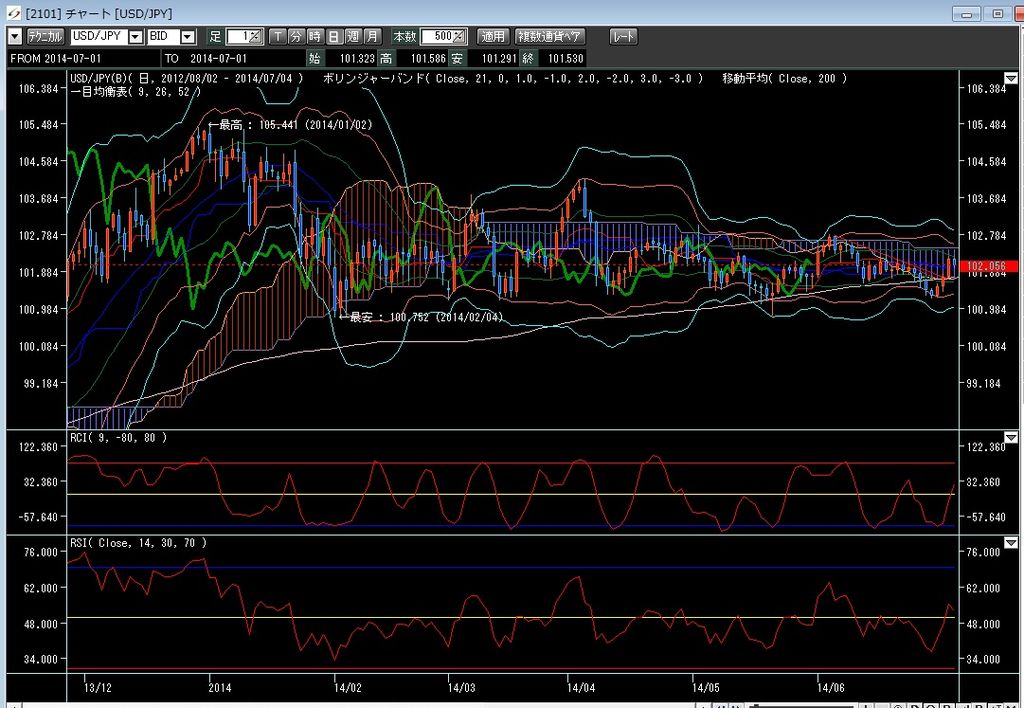1024x708 pixels.
Task: Click the window title [2101] チャート [USD/JPY]
Action: click(99, 13)
